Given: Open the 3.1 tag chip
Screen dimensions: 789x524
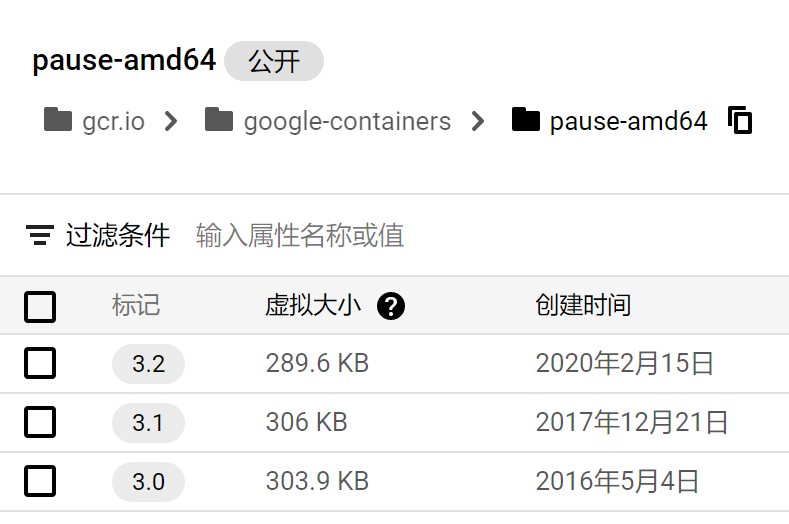Looking at the screenshot, I should click(x=148, y=422).
